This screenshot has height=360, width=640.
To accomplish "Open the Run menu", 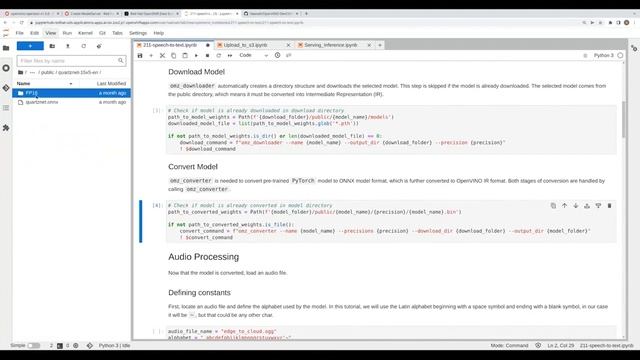I will pos(67,33).
